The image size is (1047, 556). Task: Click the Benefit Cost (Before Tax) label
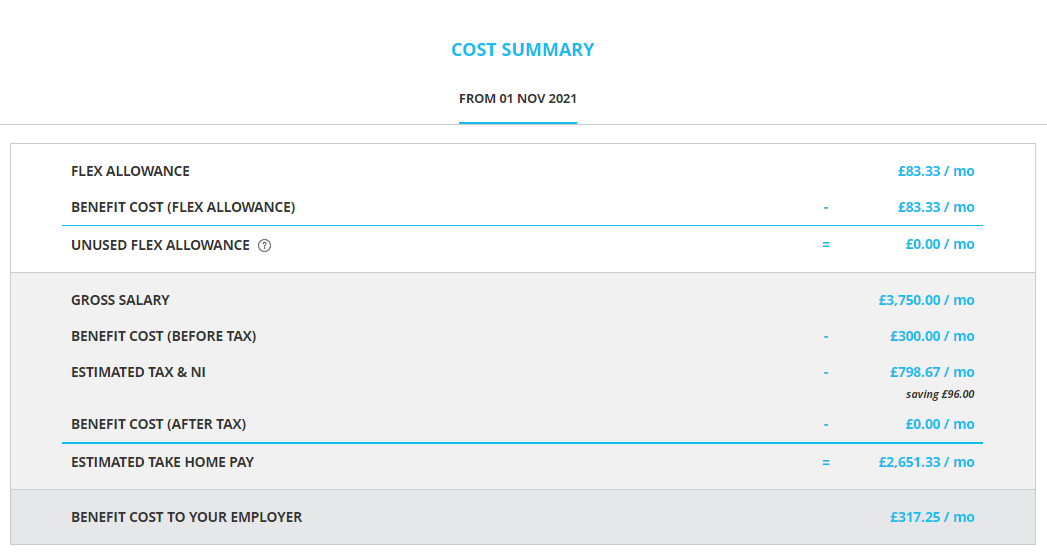164,336
